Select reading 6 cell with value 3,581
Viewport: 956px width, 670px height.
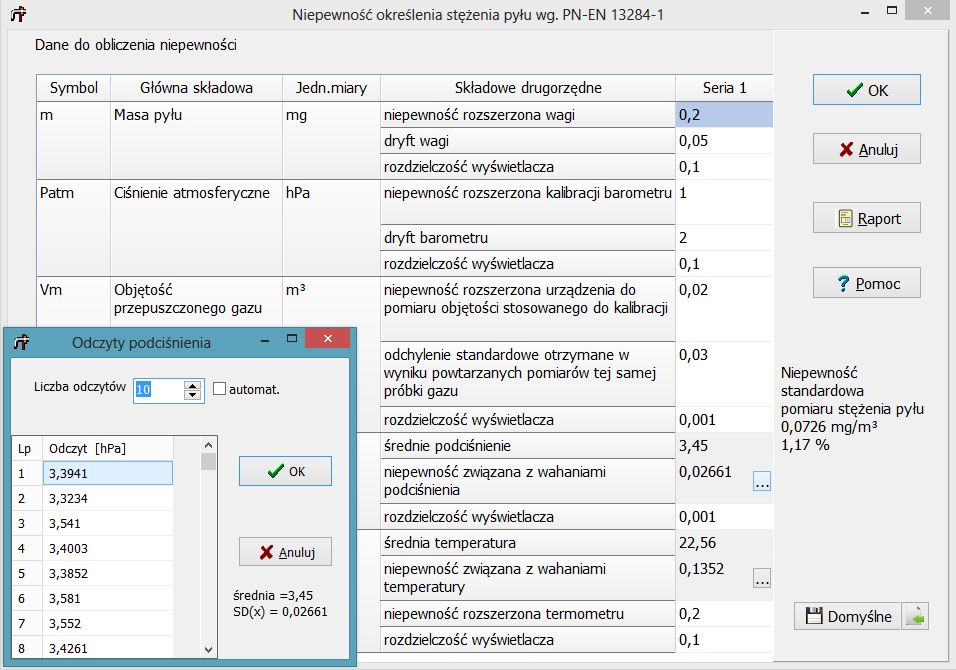click(x=108, y=598)
